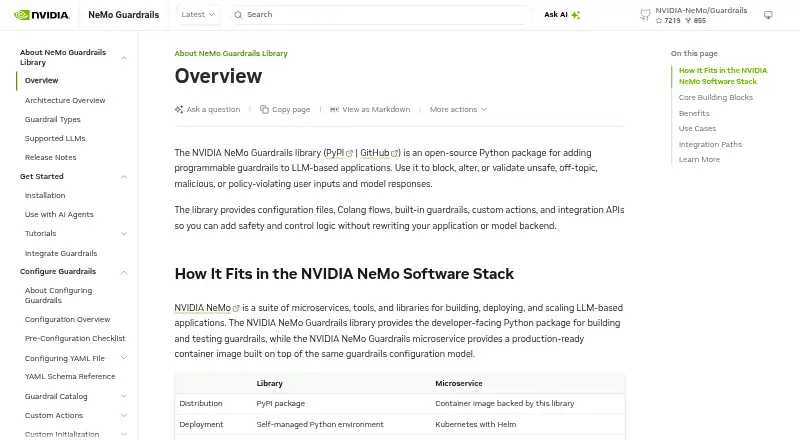Open About Configuring Guardrails page
Screen dimensions: 800x440
click(59, 295)
